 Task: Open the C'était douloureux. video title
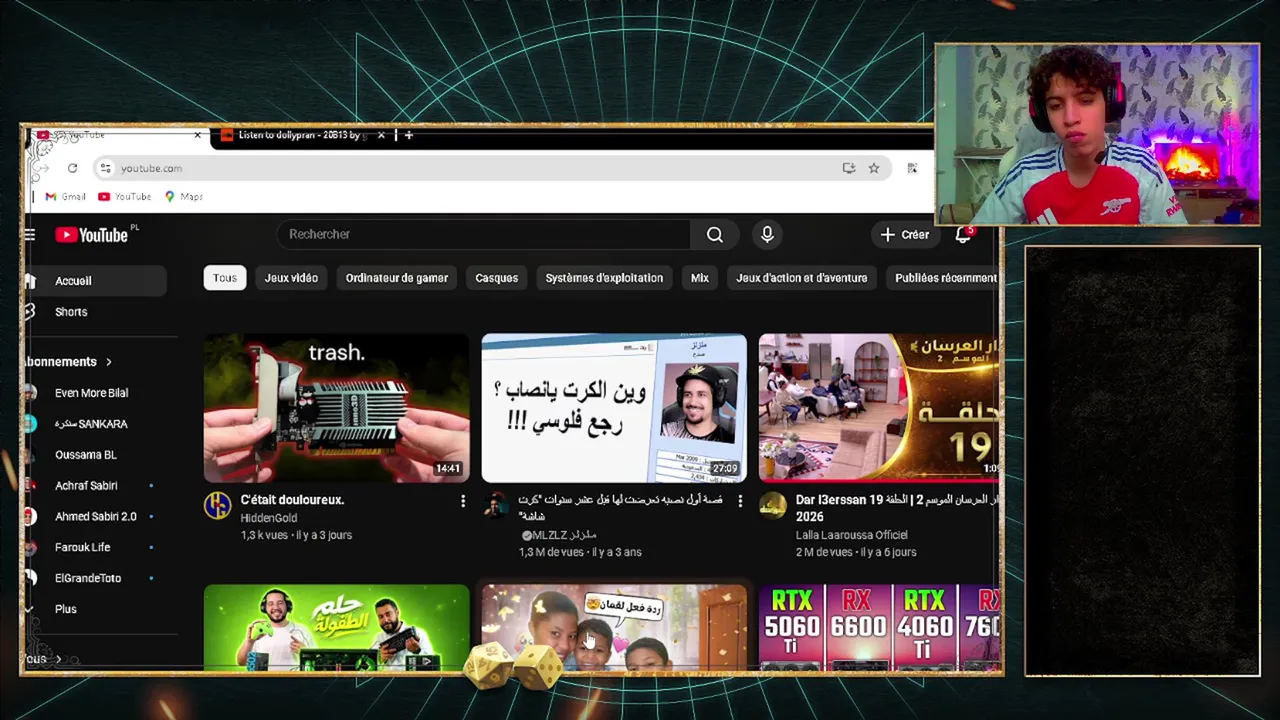[292, 500]
